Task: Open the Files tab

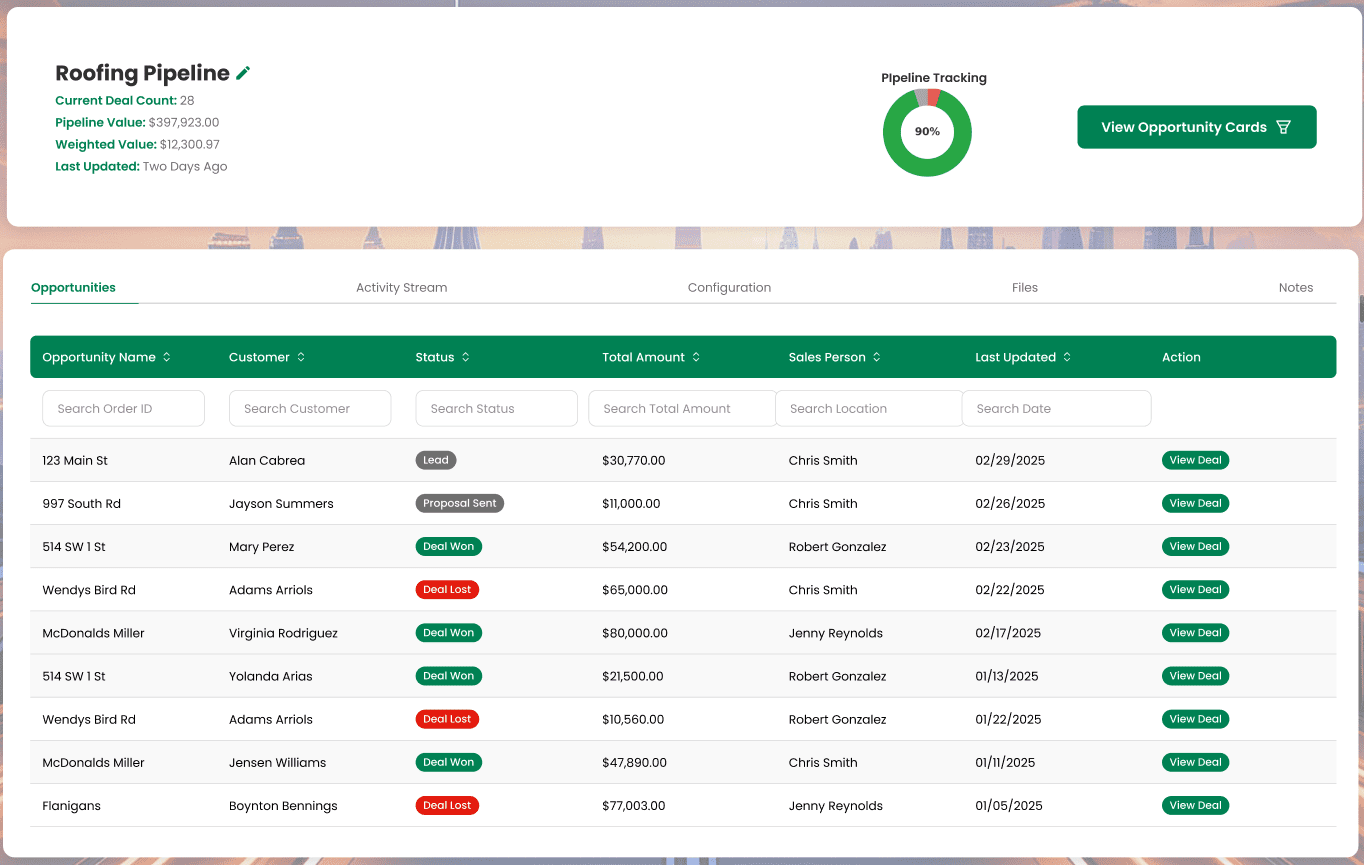Action: pyautogui.click(x=1024, y=288)
